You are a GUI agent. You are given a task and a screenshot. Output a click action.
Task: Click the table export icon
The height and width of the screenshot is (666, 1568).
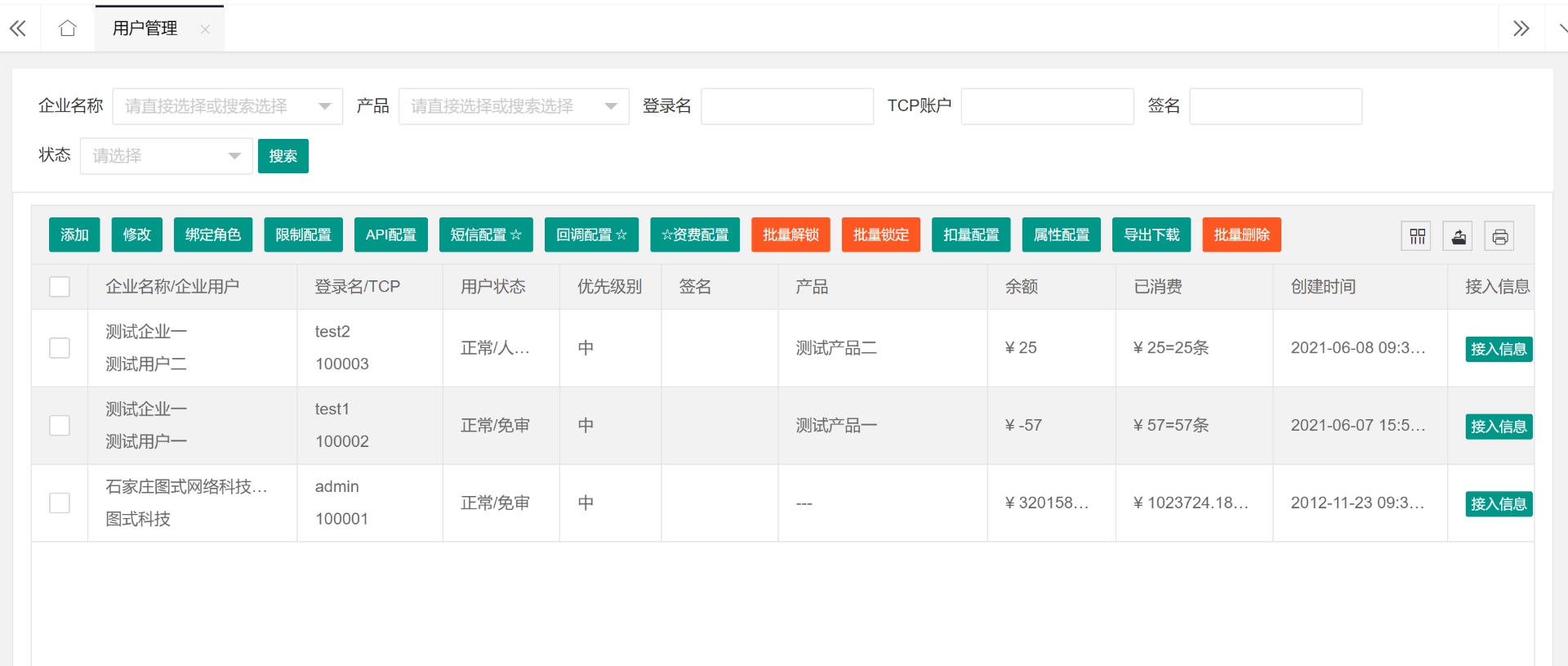coord(1458,236)
